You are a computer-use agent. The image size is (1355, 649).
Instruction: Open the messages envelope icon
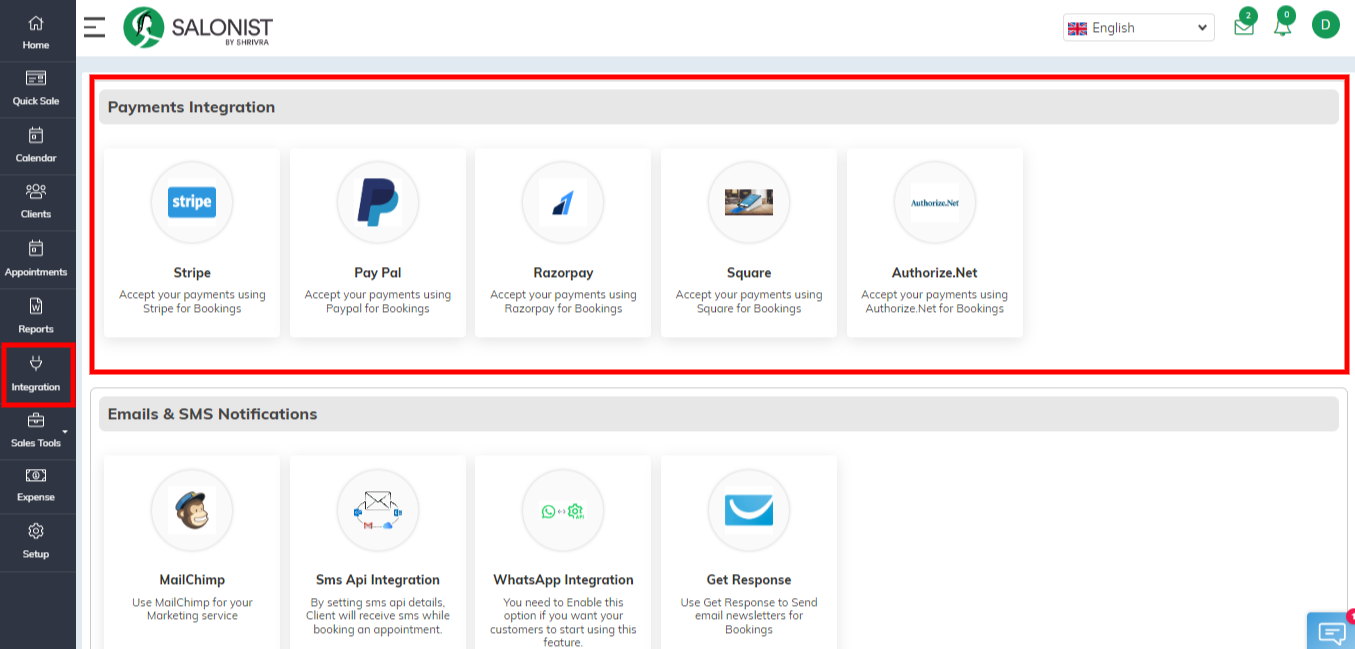[1244, 26]
